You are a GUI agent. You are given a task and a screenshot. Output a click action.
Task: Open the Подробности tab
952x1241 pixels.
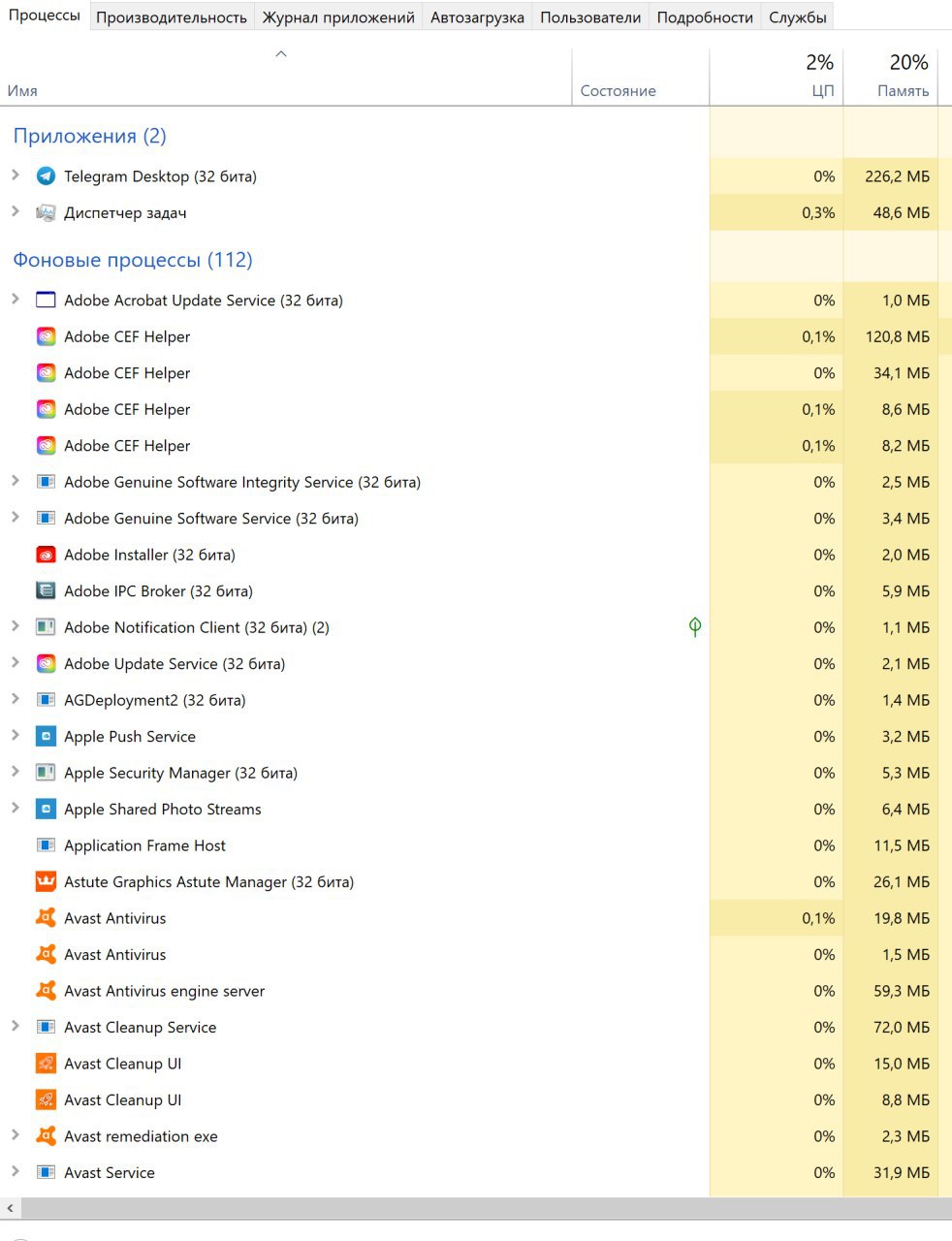click(x=705, y=17)
